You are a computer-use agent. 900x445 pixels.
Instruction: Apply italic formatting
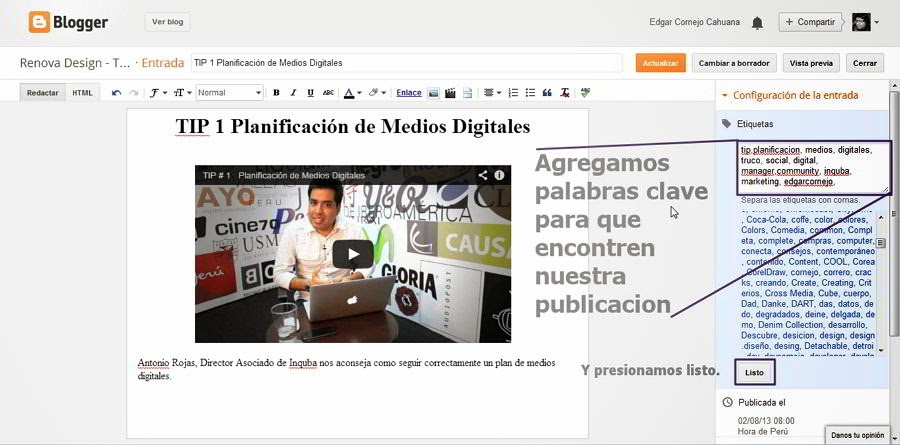tap(293, 92)
